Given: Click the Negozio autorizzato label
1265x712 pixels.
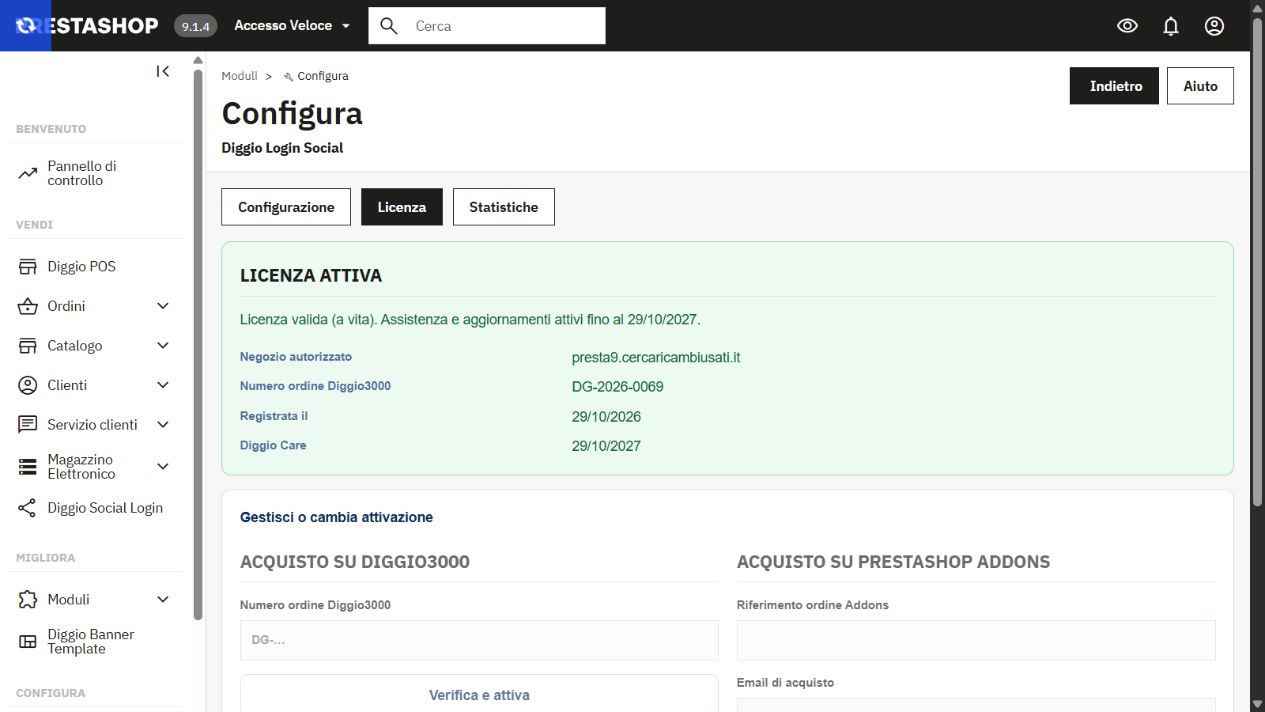Looking at the screenshot, I should [x=296, y=357].
